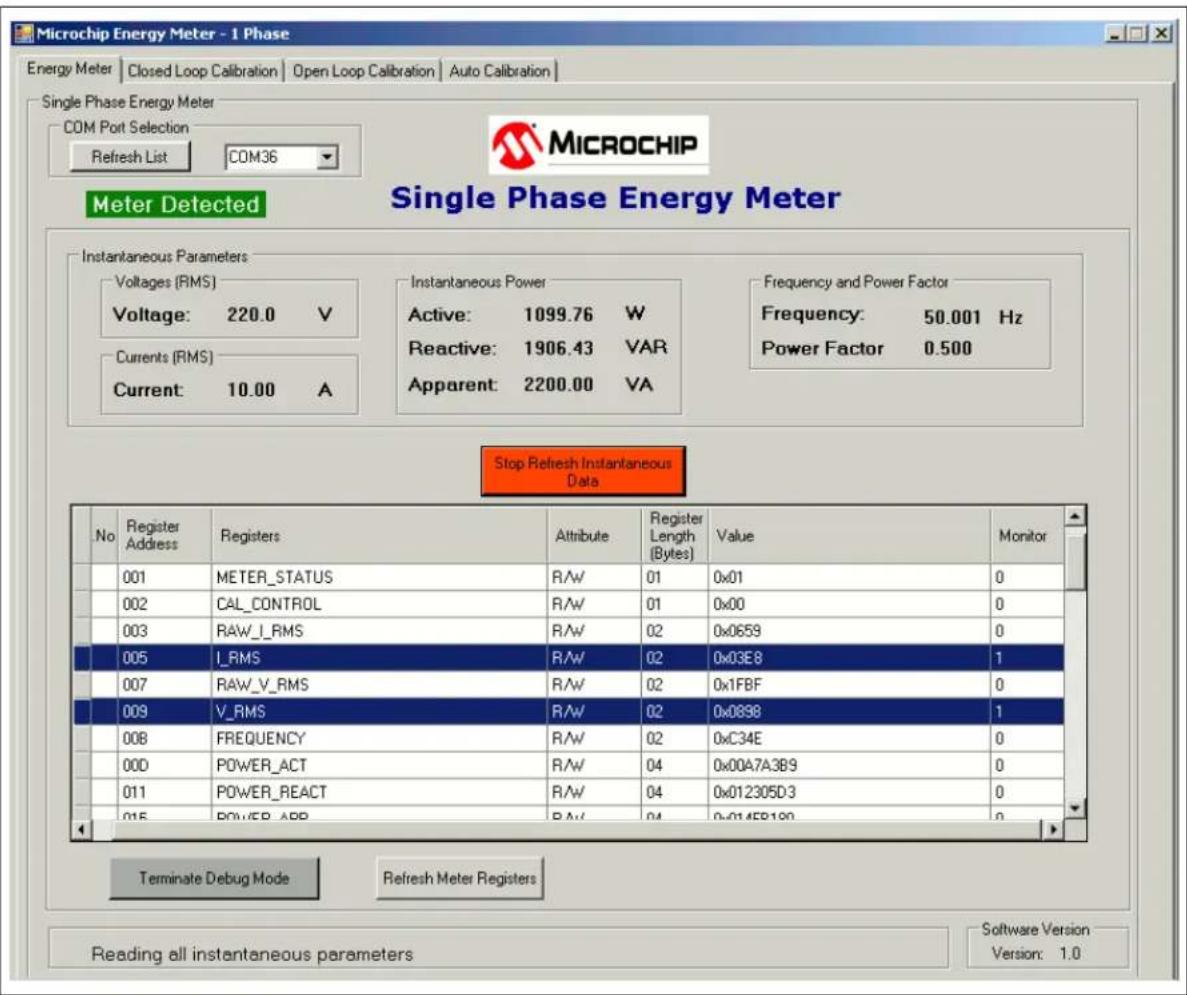Click the Frequency value 50.001

pyautogui.click(x=952, y=317)
